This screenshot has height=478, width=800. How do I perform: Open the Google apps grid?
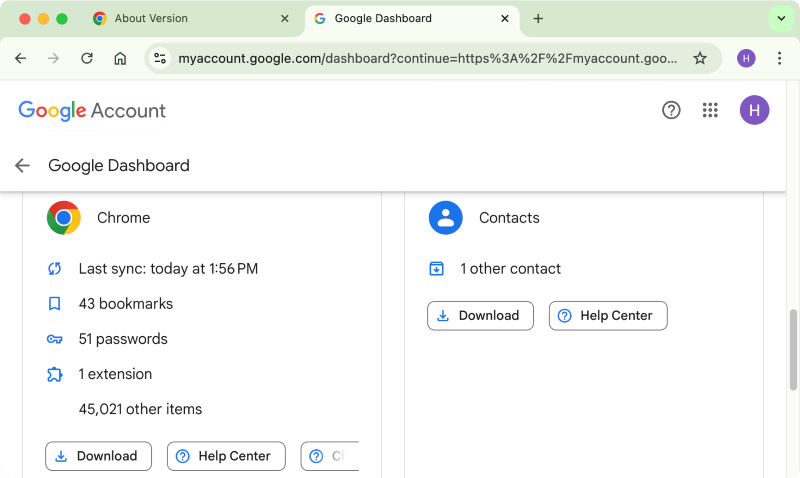pyautogui.click(x=710, y=110)
